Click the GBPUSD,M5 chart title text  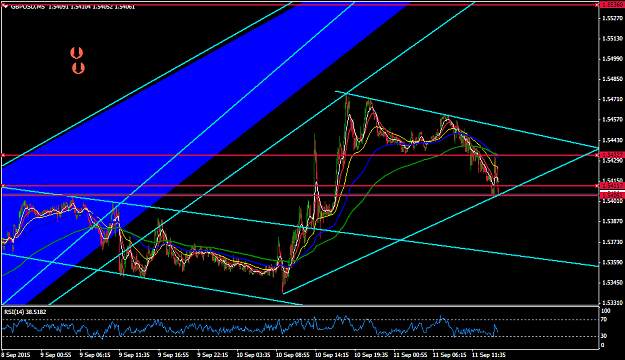point(28,6)
